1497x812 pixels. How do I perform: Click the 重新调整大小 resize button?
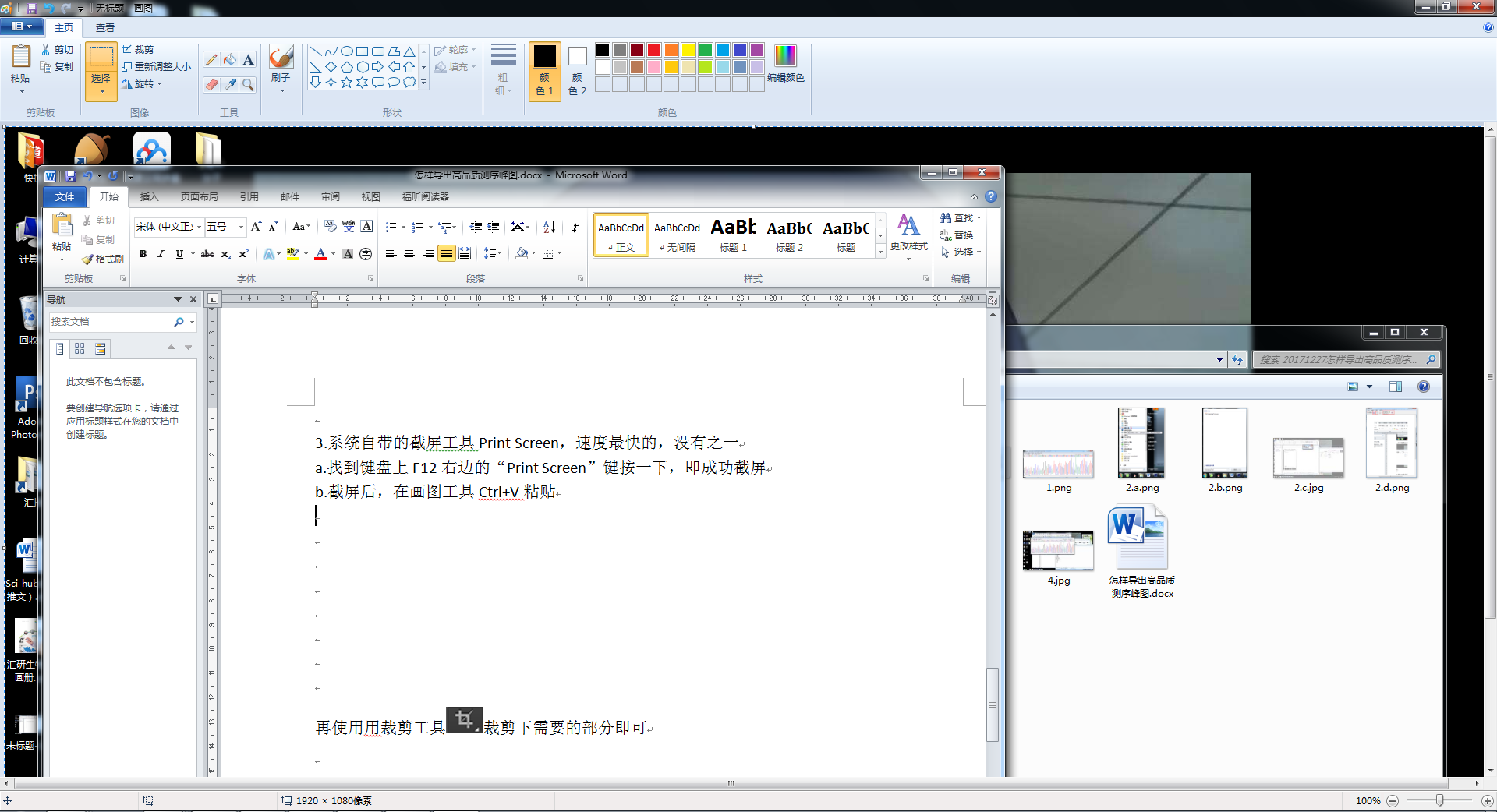[x=156, y=67]
